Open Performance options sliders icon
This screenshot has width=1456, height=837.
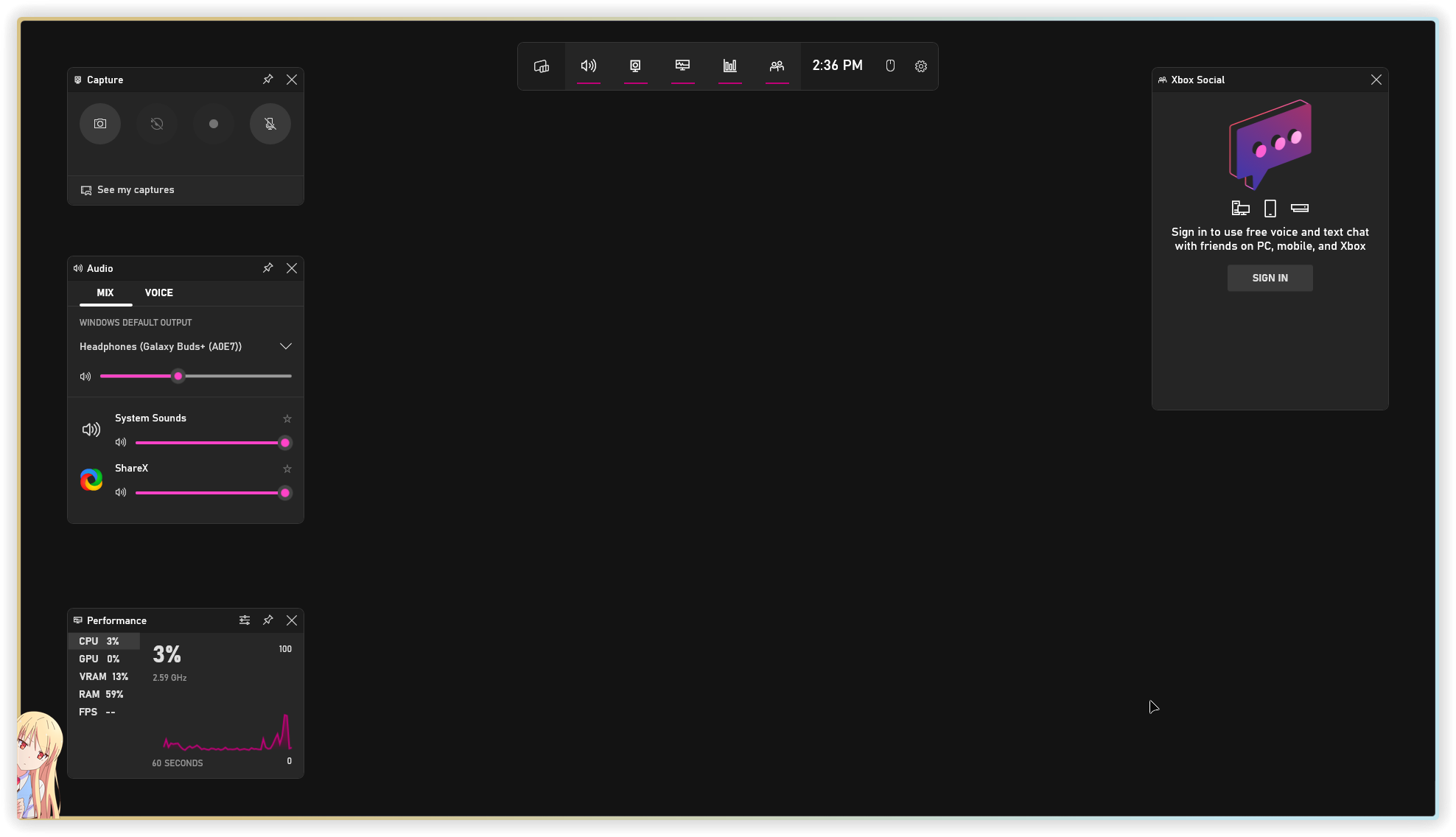[x=245, y=620]
